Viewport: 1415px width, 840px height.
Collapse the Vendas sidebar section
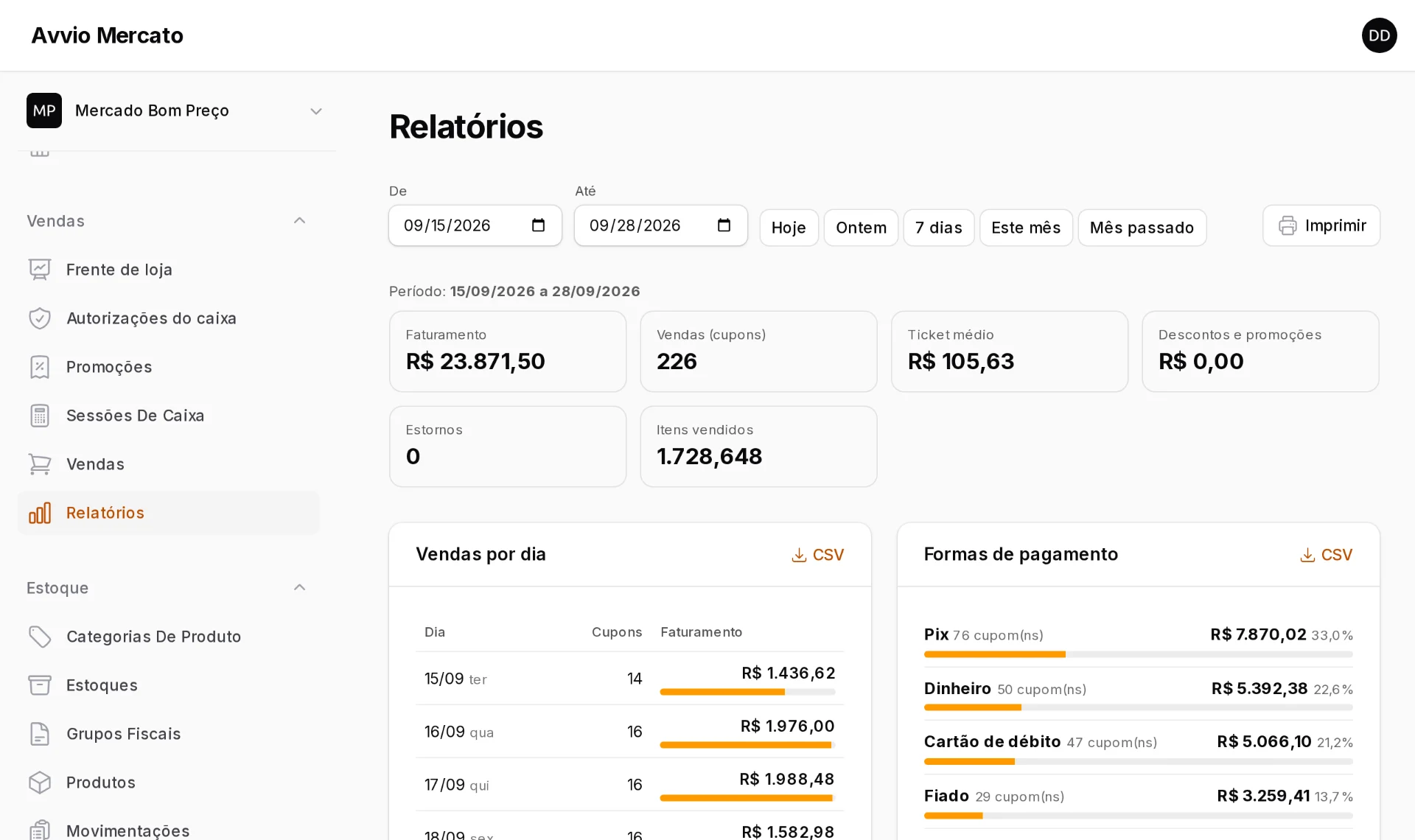point(299,221)
